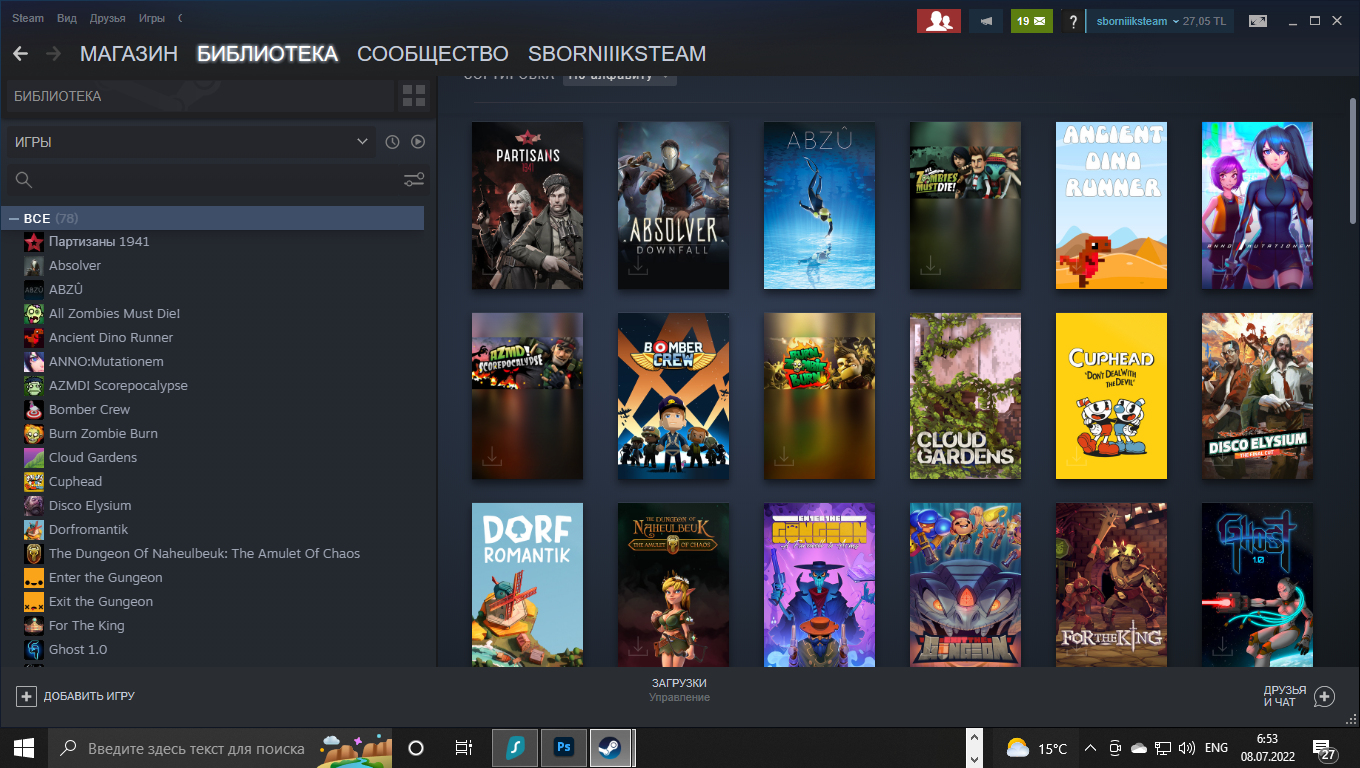Image resolution: width=1360 pixels, height=768 pixels.
Task: Open the Cuphead cover thumbnail
Action: tap(1111, 396)
